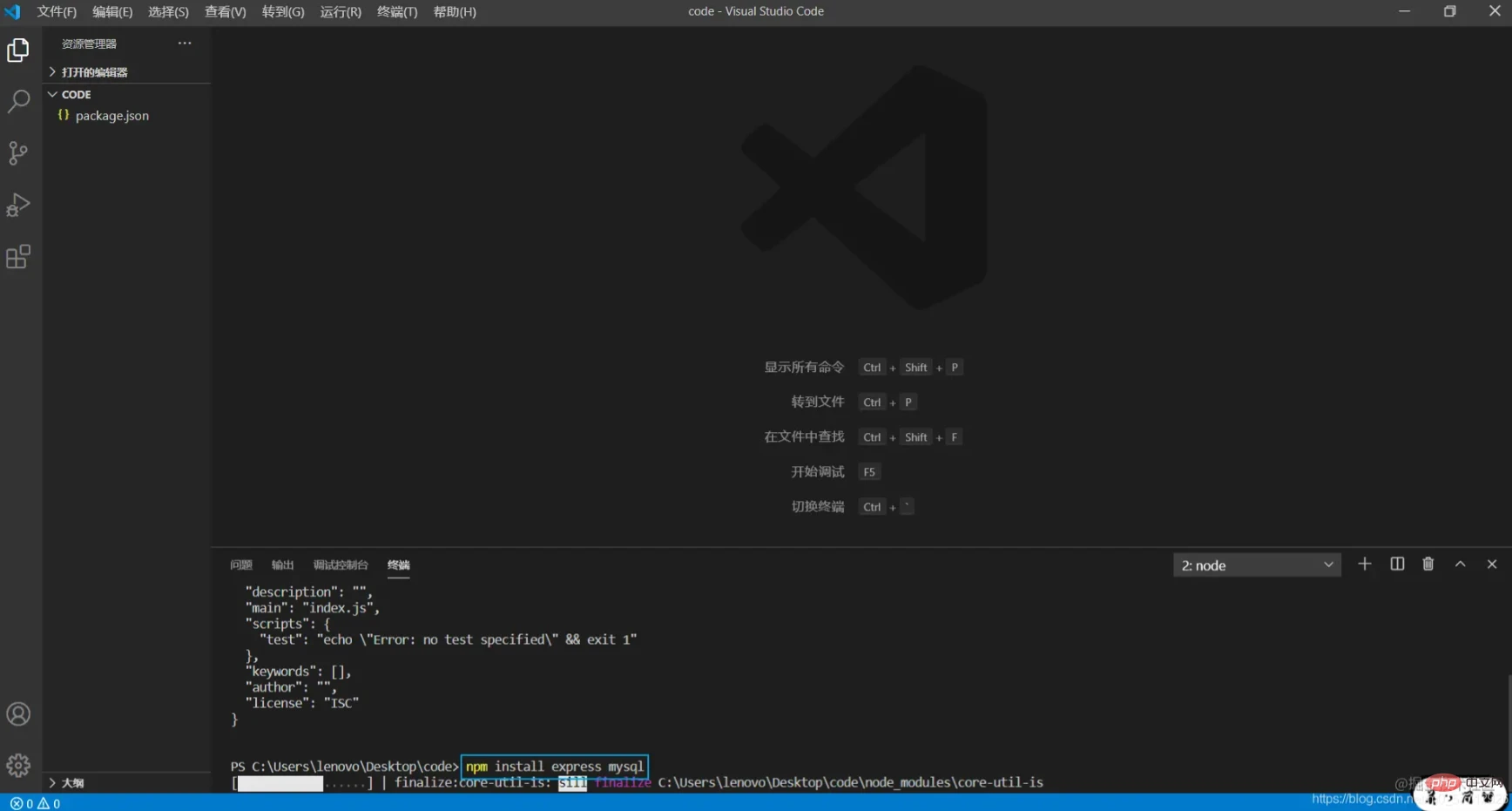Open the 终端(T) menu

pyautogui.click(x=397, y=12)
